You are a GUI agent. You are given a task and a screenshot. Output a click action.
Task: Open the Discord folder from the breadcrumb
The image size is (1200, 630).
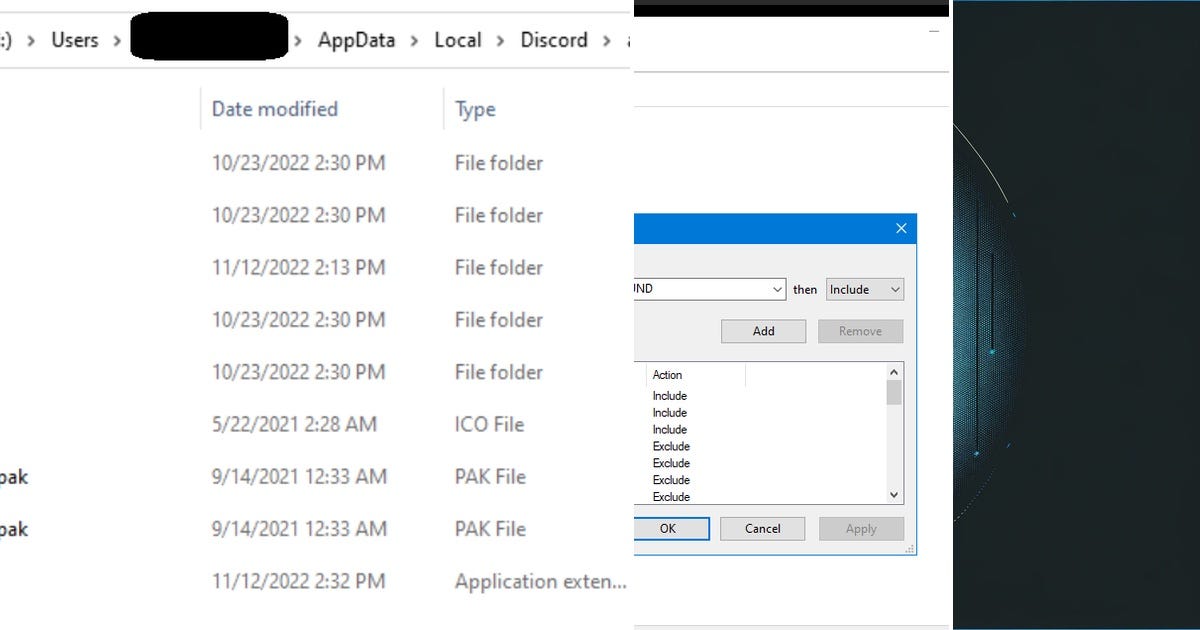(x=553, y=40)
